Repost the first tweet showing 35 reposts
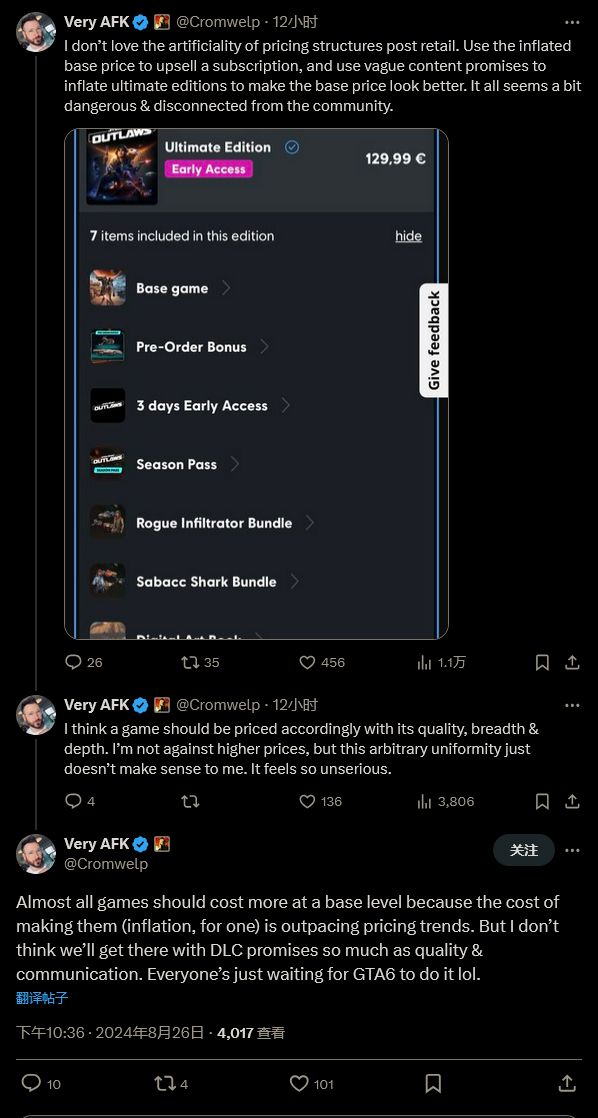Image resolution: width=598 pixels, height=1118 pixels. pos(200,662)
